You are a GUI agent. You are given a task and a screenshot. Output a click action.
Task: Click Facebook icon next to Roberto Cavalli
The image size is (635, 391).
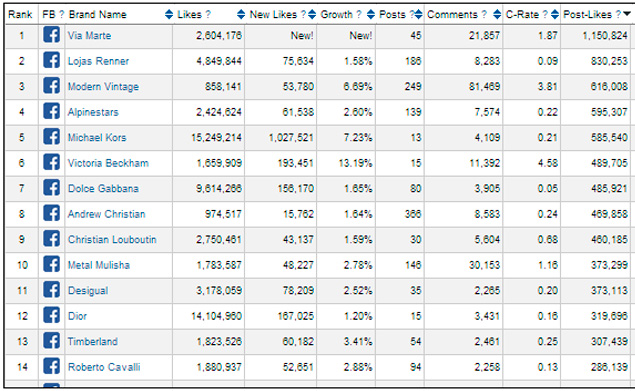[51, 367]
